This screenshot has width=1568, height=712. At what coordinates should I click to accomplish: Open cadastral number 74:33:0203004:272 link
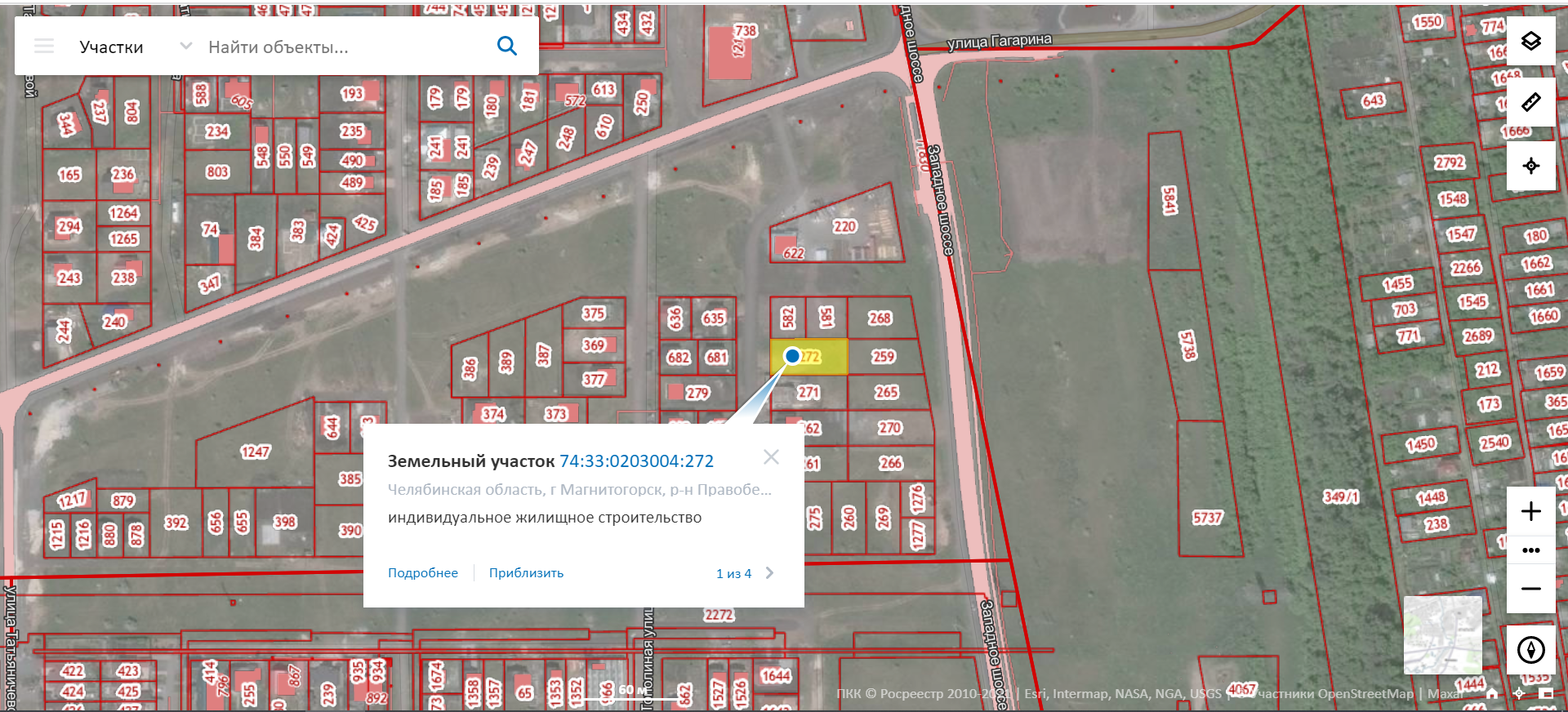[x=636, y=461]
